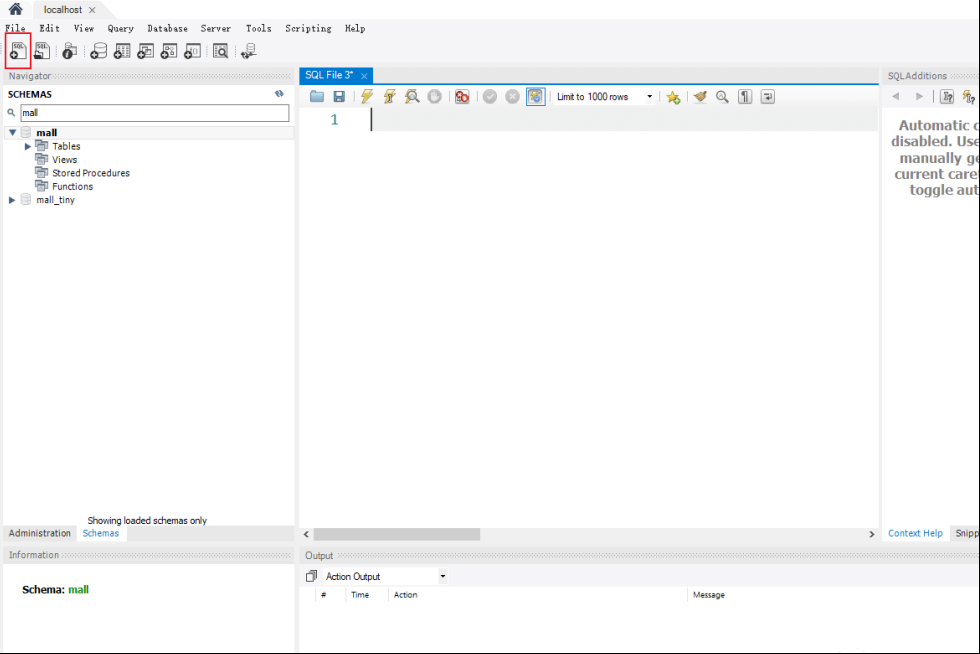Create a new view in active schema

pos(146,51)
